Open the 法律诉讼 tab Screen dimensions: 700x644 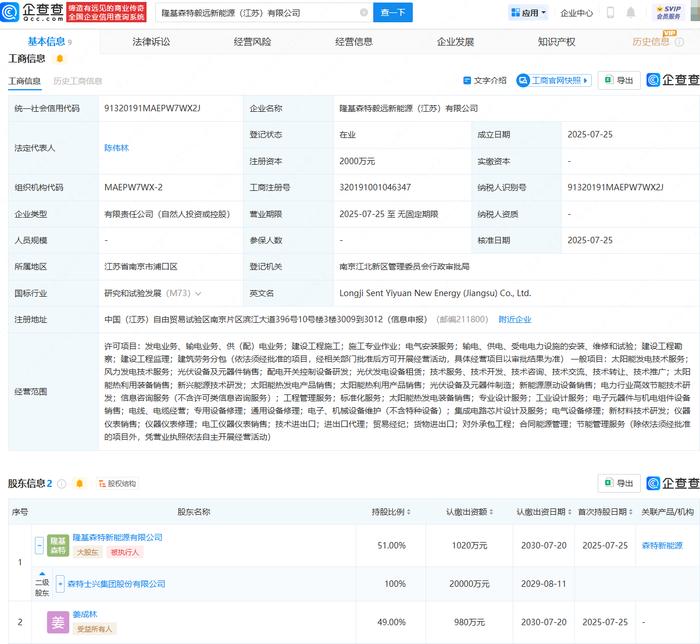pos(151,42)
